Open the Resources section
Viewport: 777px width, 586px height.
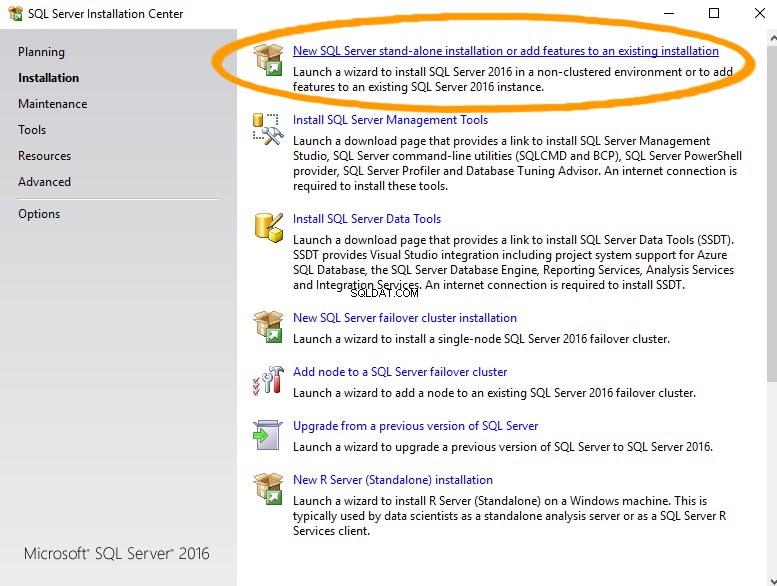(45, 156)
